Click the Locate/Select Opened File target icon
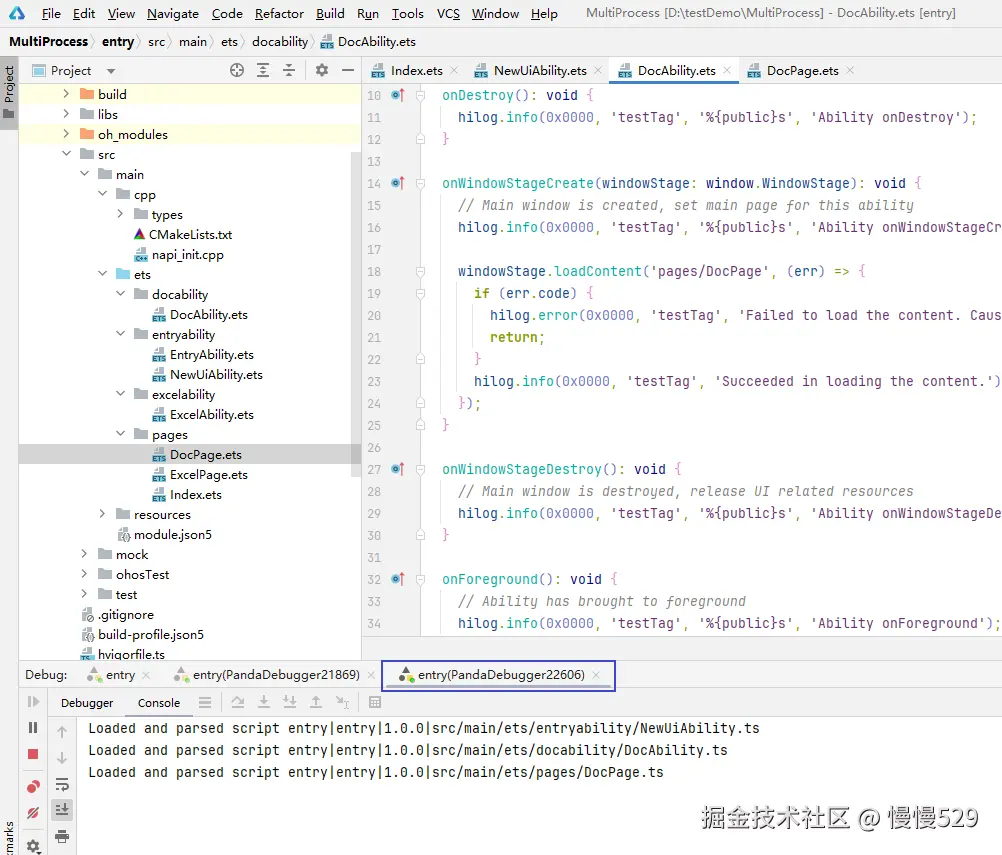The image size is (1002, 855). coord(237,70)
